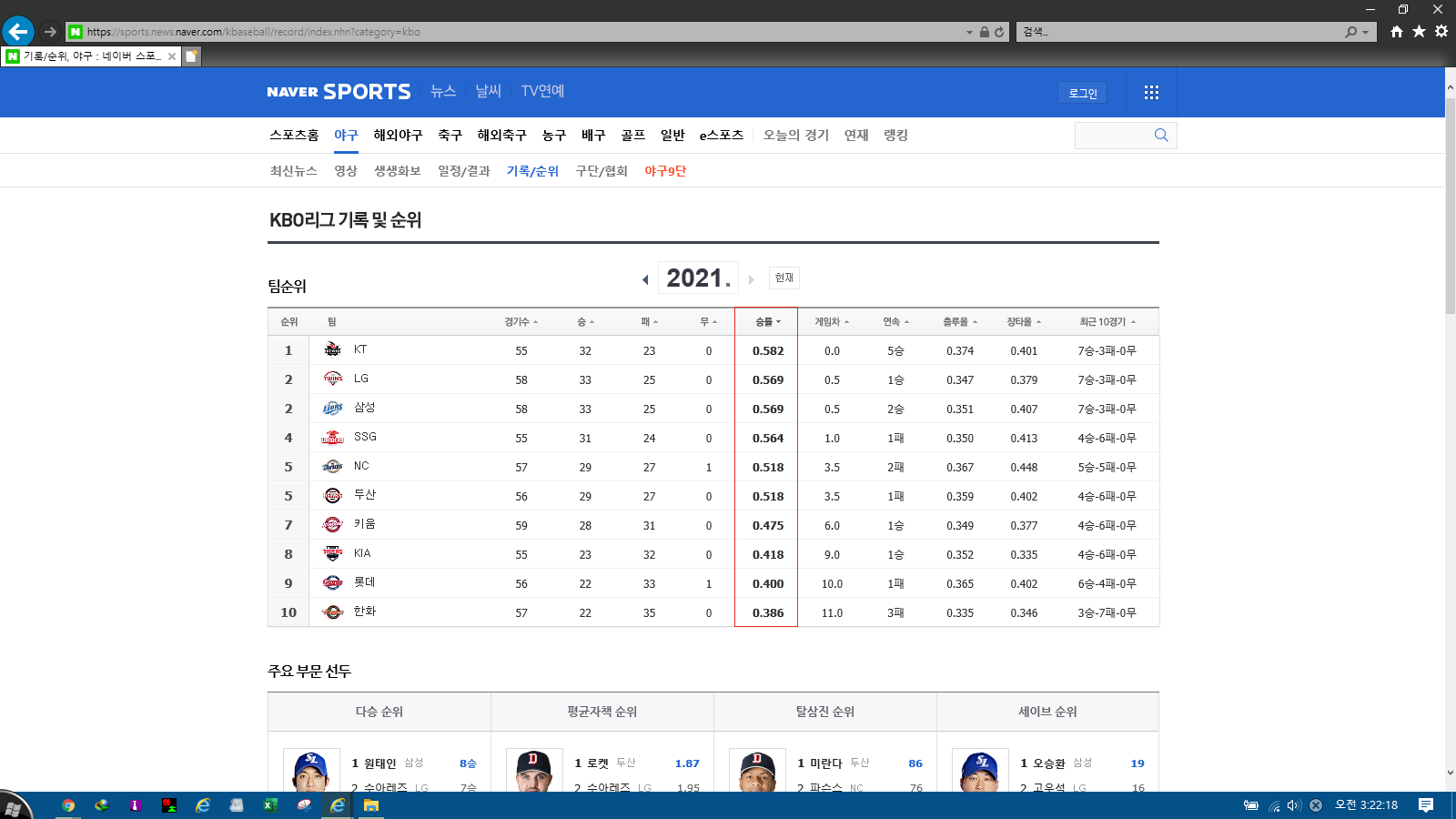
Task: Open the 해외야구 menu
Action: [x=398, y=135]
